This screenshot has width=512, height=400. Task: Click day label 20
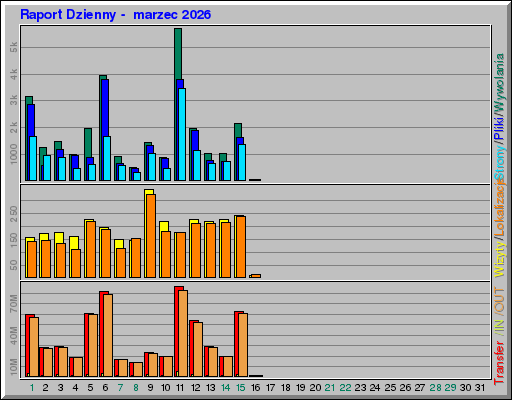(315, 388)
